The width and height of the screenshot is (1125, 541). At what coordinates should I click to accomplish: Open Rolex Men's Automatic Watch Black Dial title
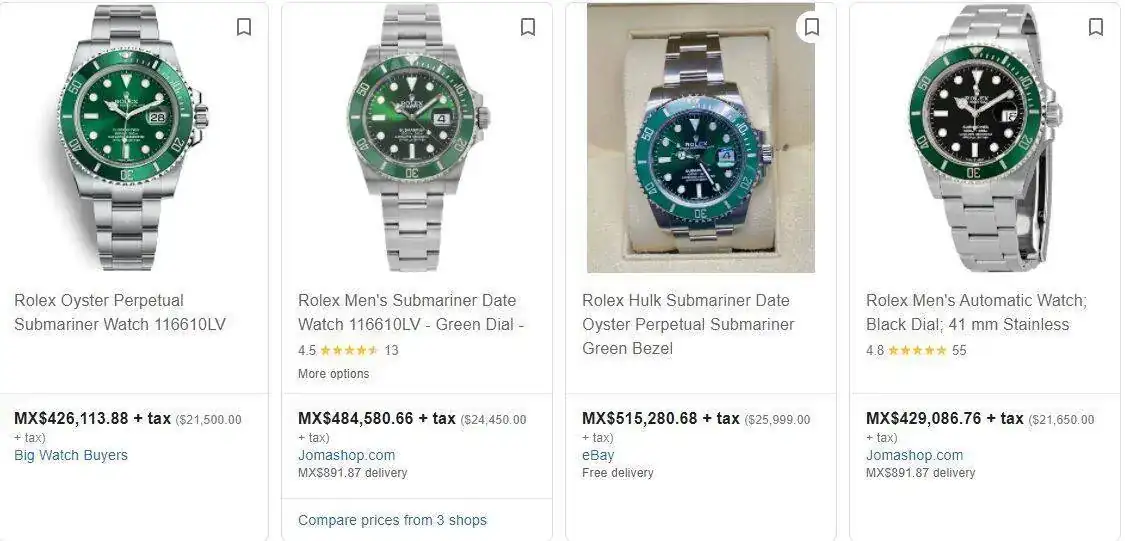click(975, 312)
